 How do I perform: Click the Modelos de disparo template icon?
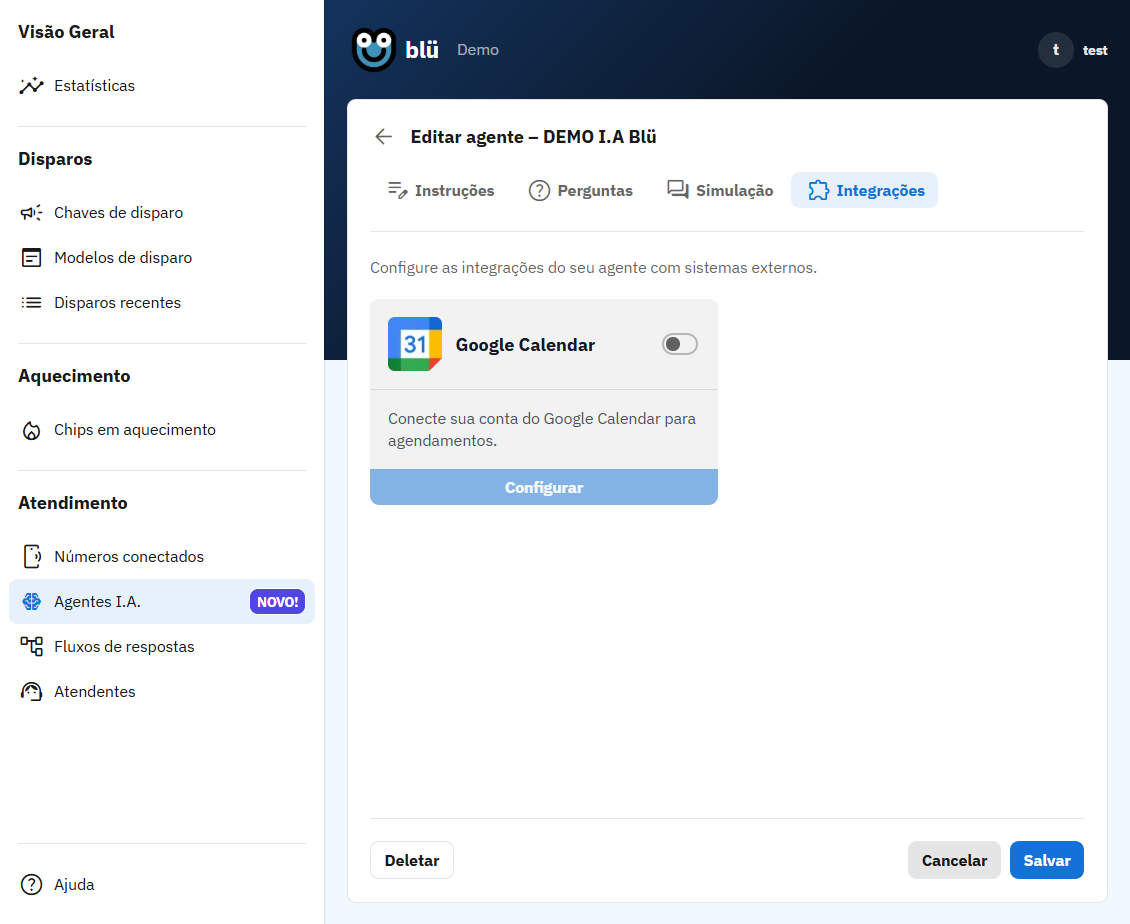coord(31,257)
